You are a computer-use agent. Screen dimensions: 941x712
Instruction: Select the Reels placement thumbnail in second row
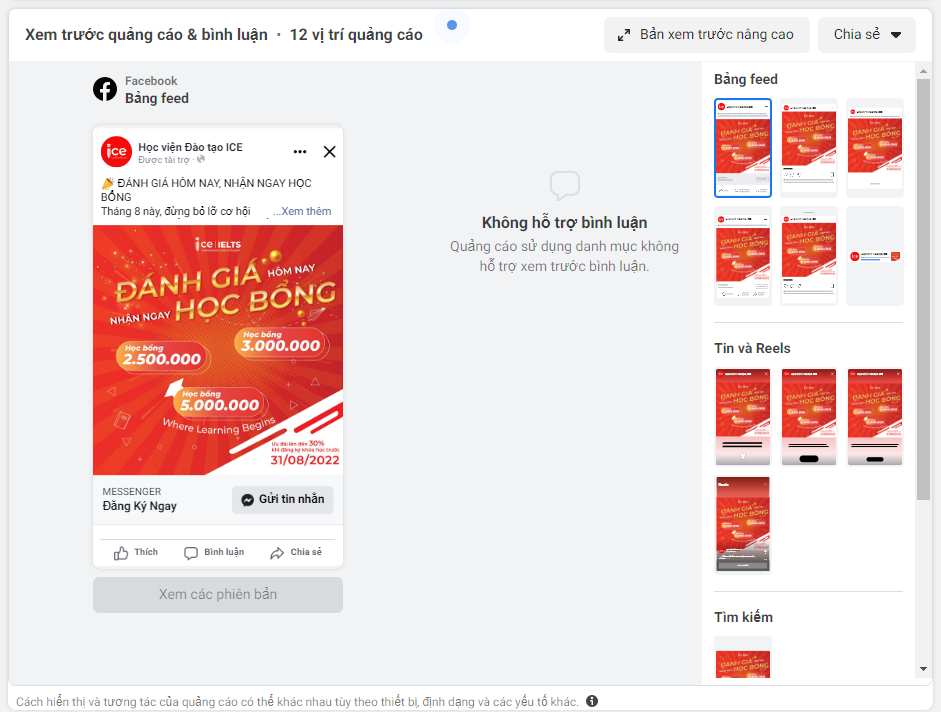[x=743, y=524]
